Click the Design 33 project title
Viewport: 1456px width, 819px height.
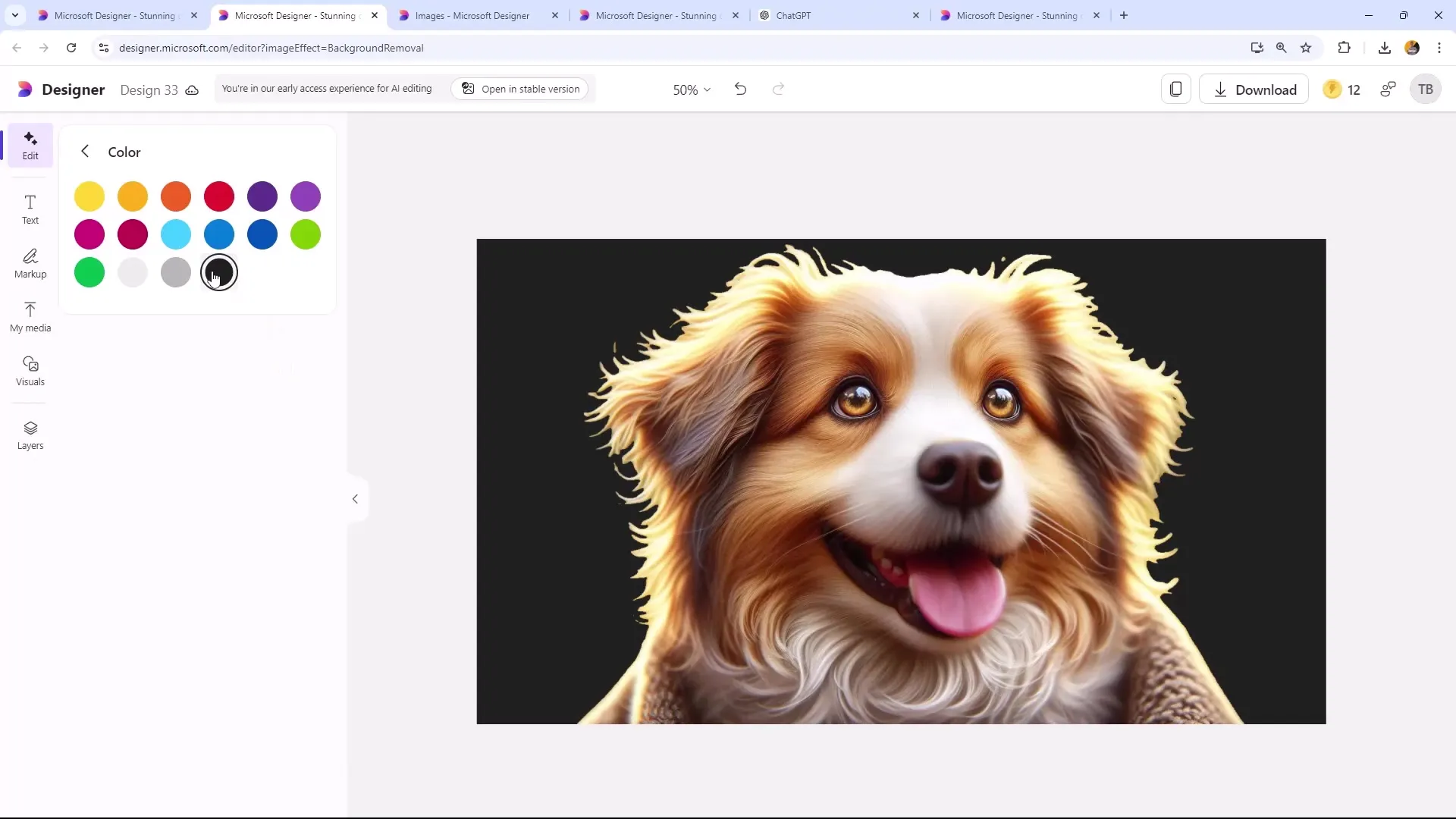click(147, 89)
